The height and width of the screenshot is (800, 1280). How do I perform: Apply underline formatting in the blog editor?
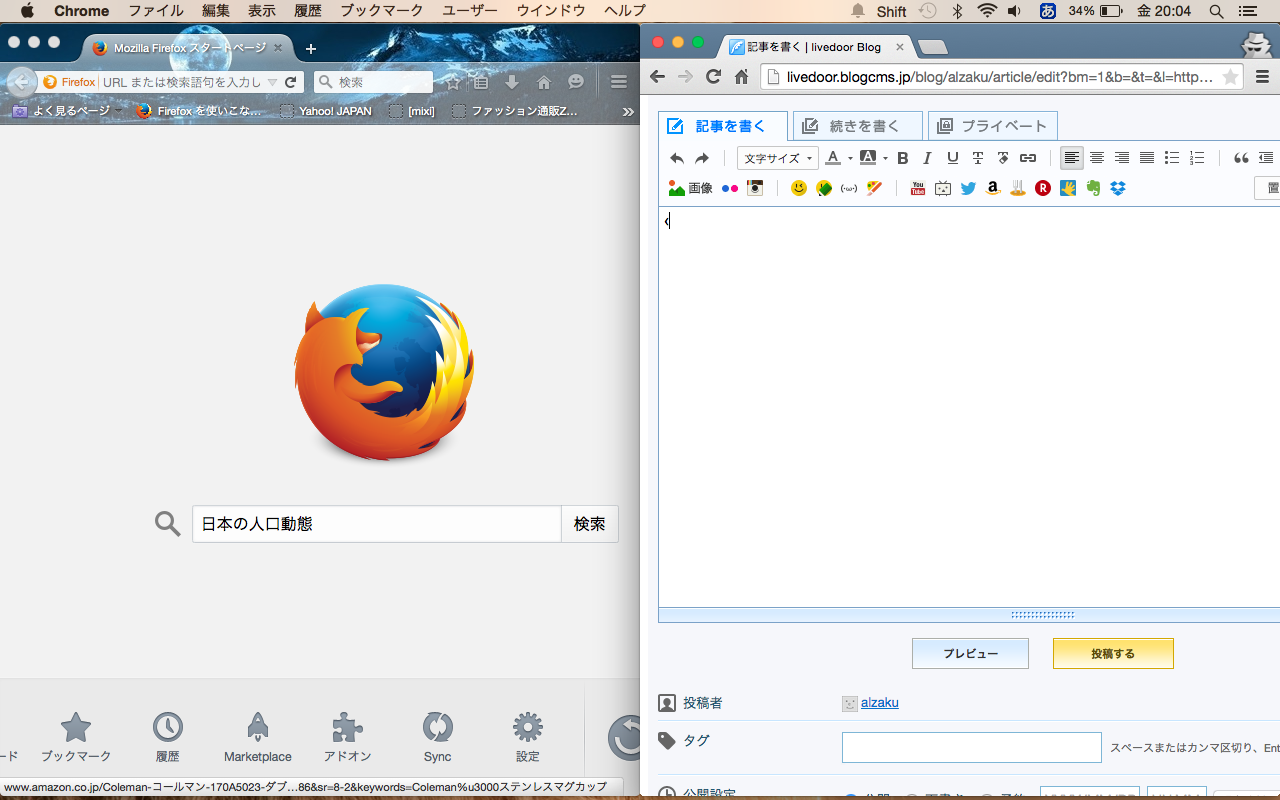point(952,158)
